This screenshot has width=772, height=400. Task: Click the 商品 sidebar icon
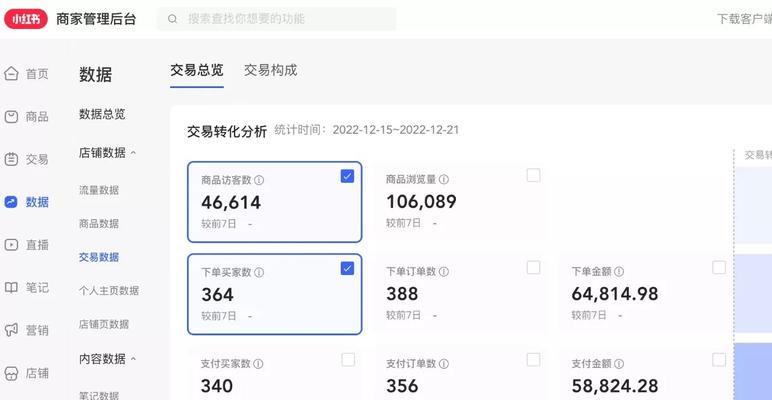[11, 117]
